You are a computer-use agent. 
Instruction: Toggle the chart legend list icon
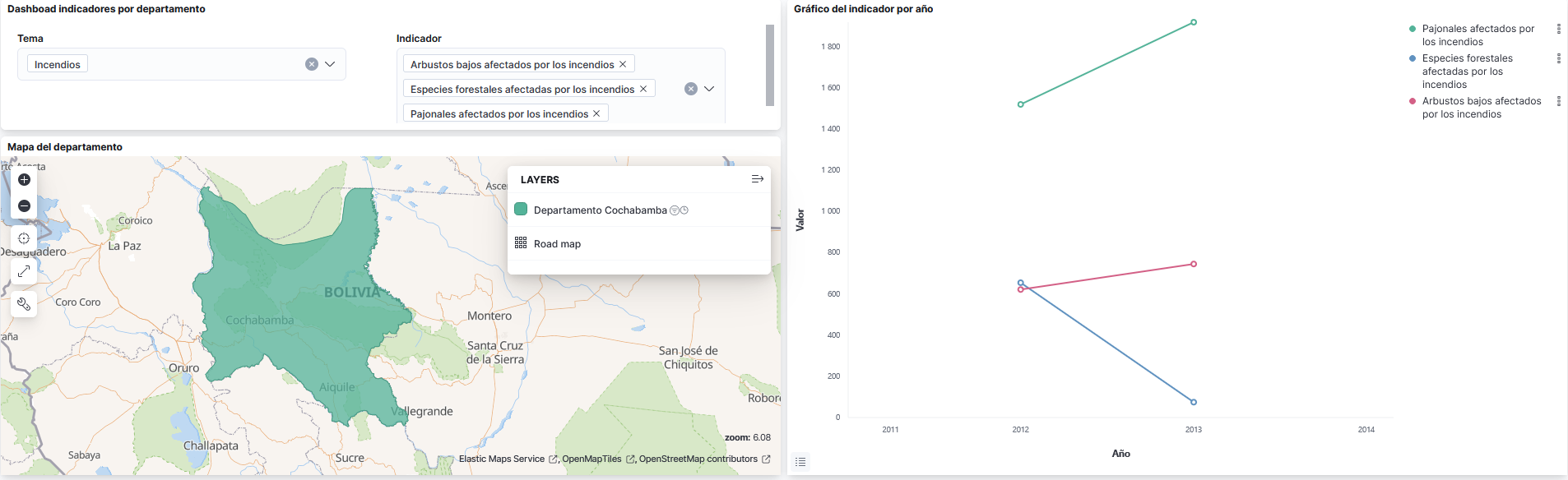(x=800, y=462)
